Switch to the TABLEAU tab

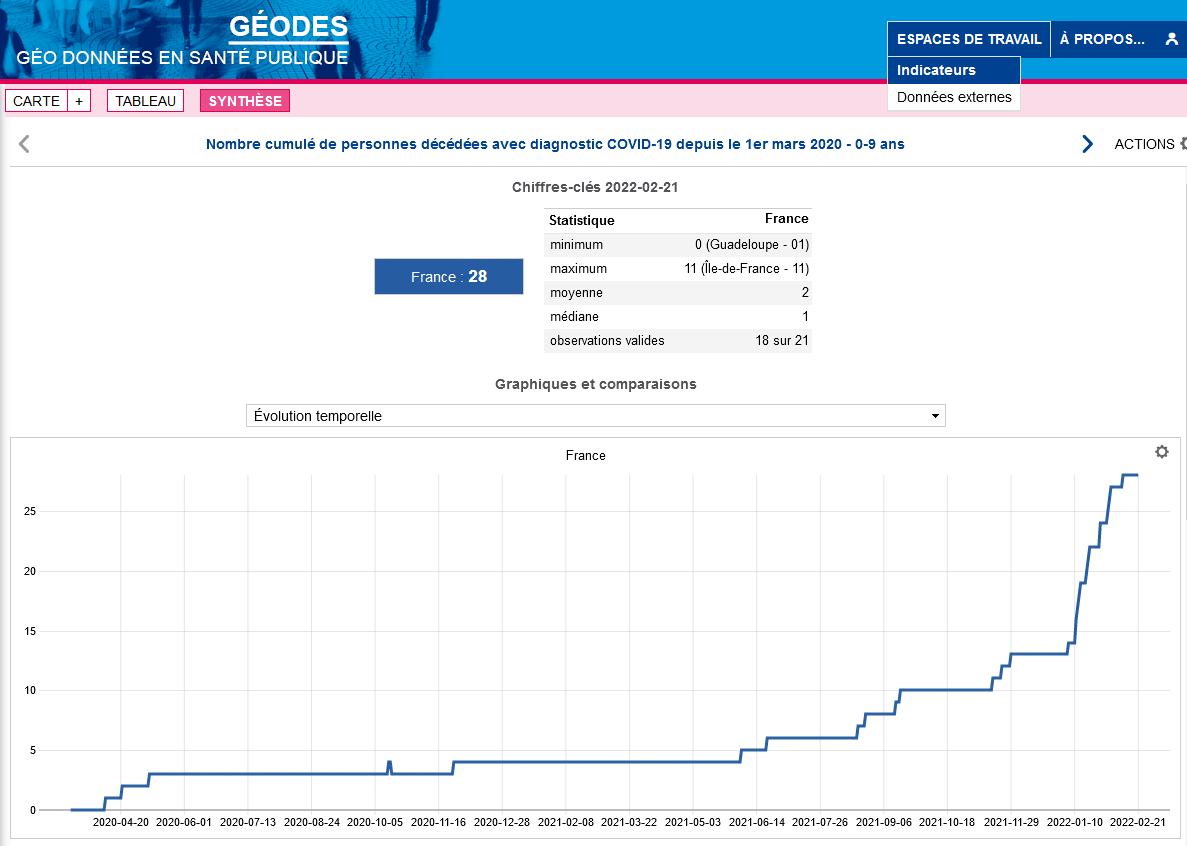145,101
